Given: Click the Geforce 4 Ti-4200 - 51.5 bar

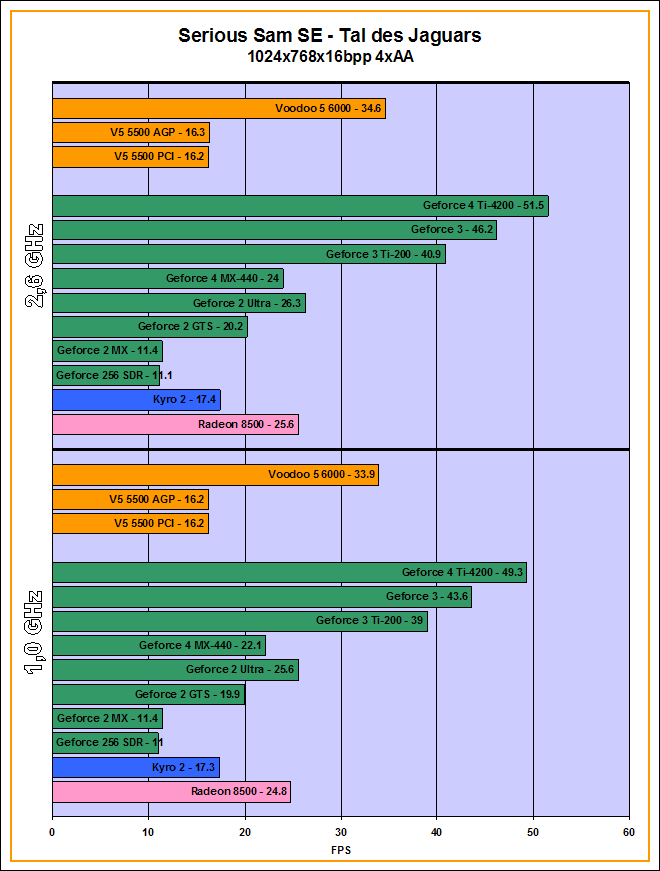Looking at the screenshot, I should (x=299, y=206).
